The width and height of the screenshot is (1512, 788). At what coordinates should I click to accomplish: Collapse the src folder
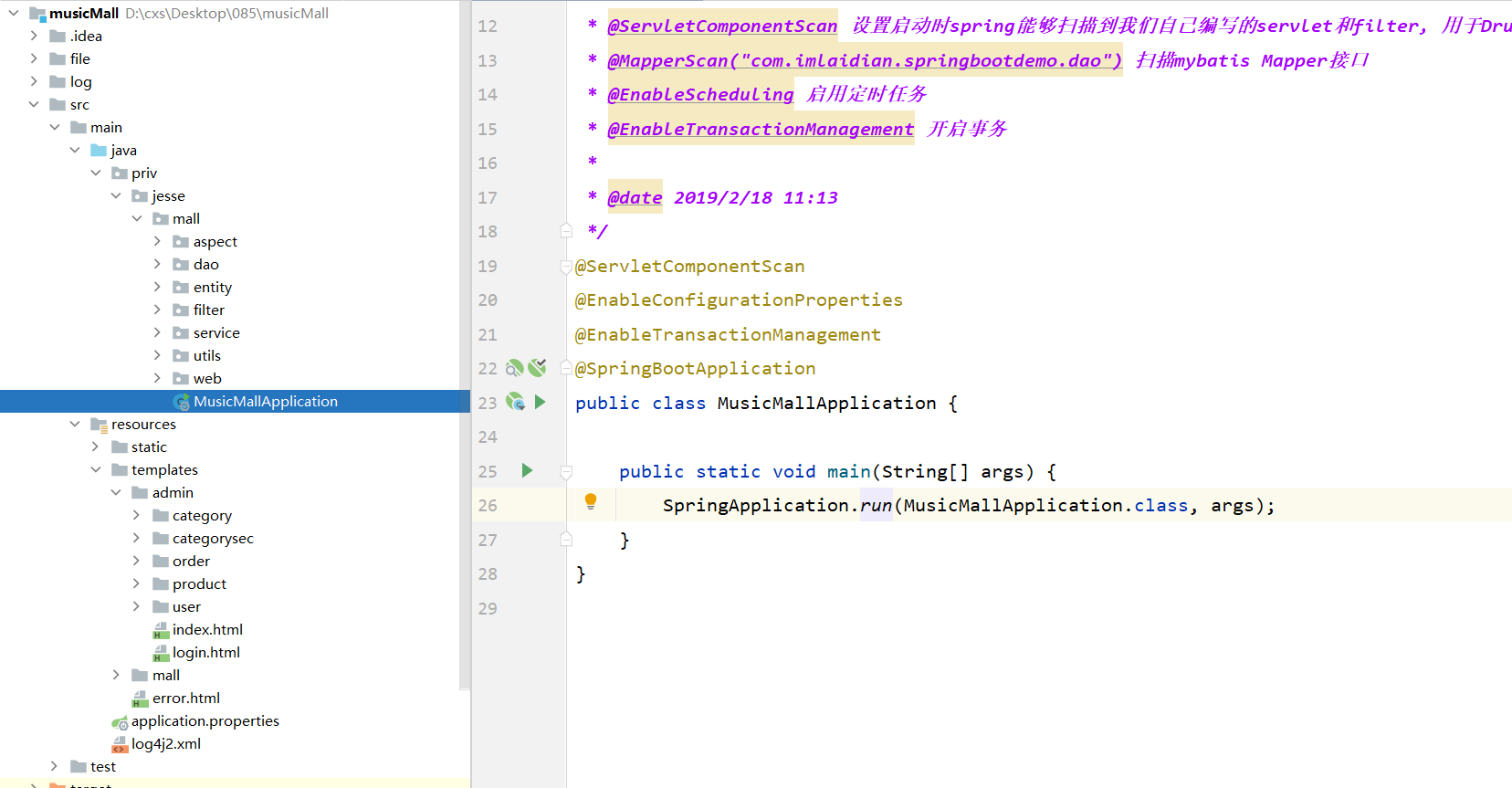point(34,105)
